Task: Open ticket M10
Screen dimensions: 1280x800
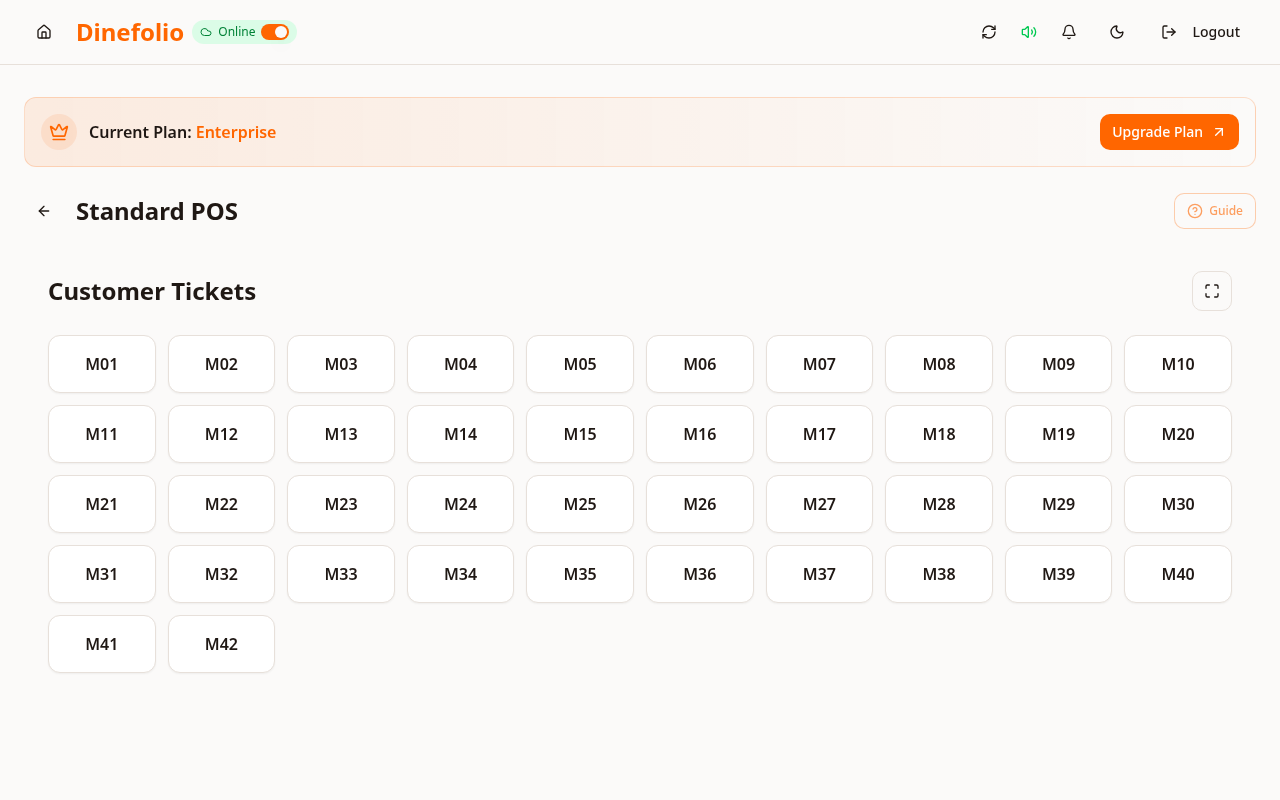Action: 1178,364
